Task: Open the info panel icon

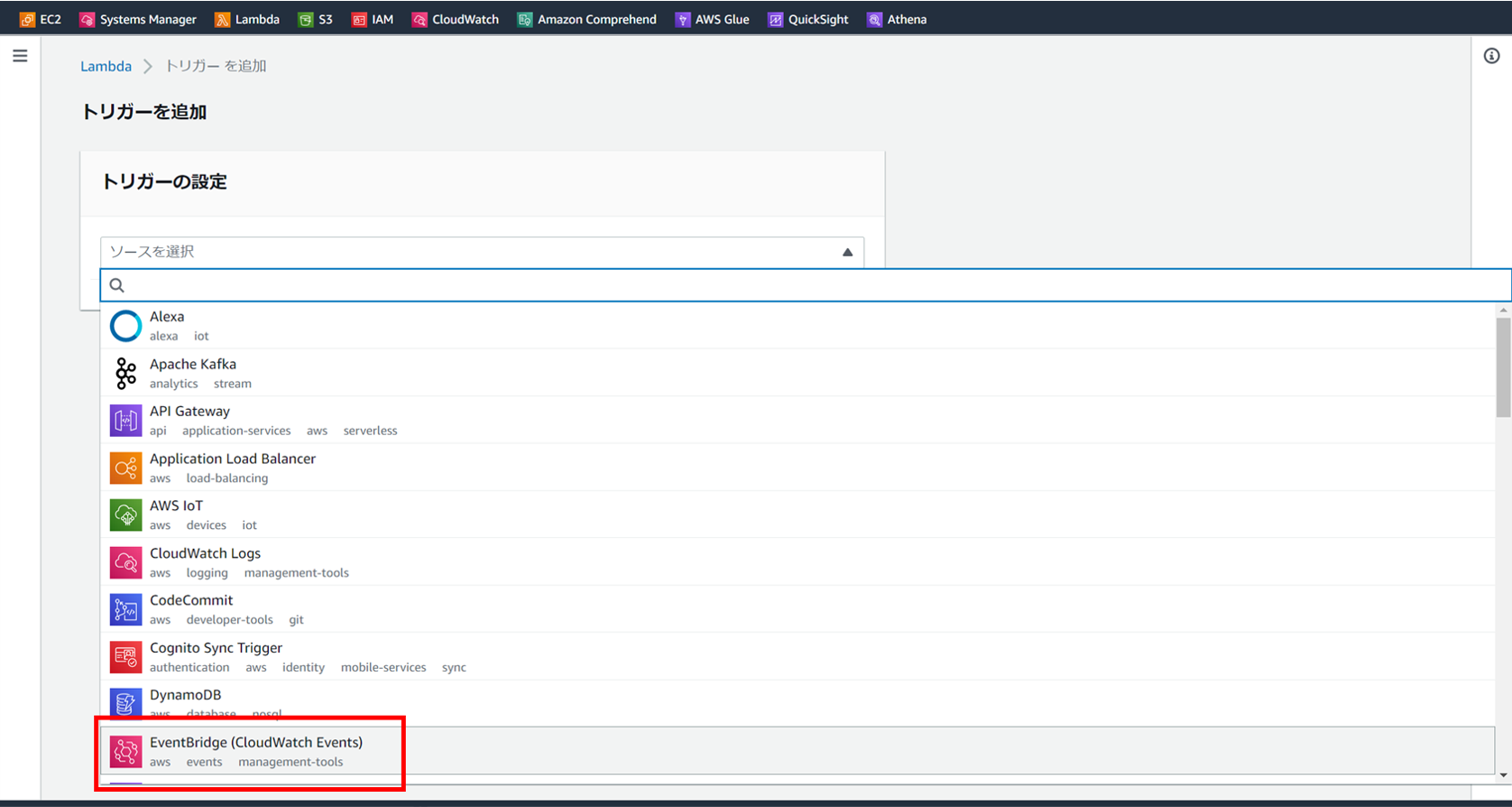Action: pos(1492,56)
